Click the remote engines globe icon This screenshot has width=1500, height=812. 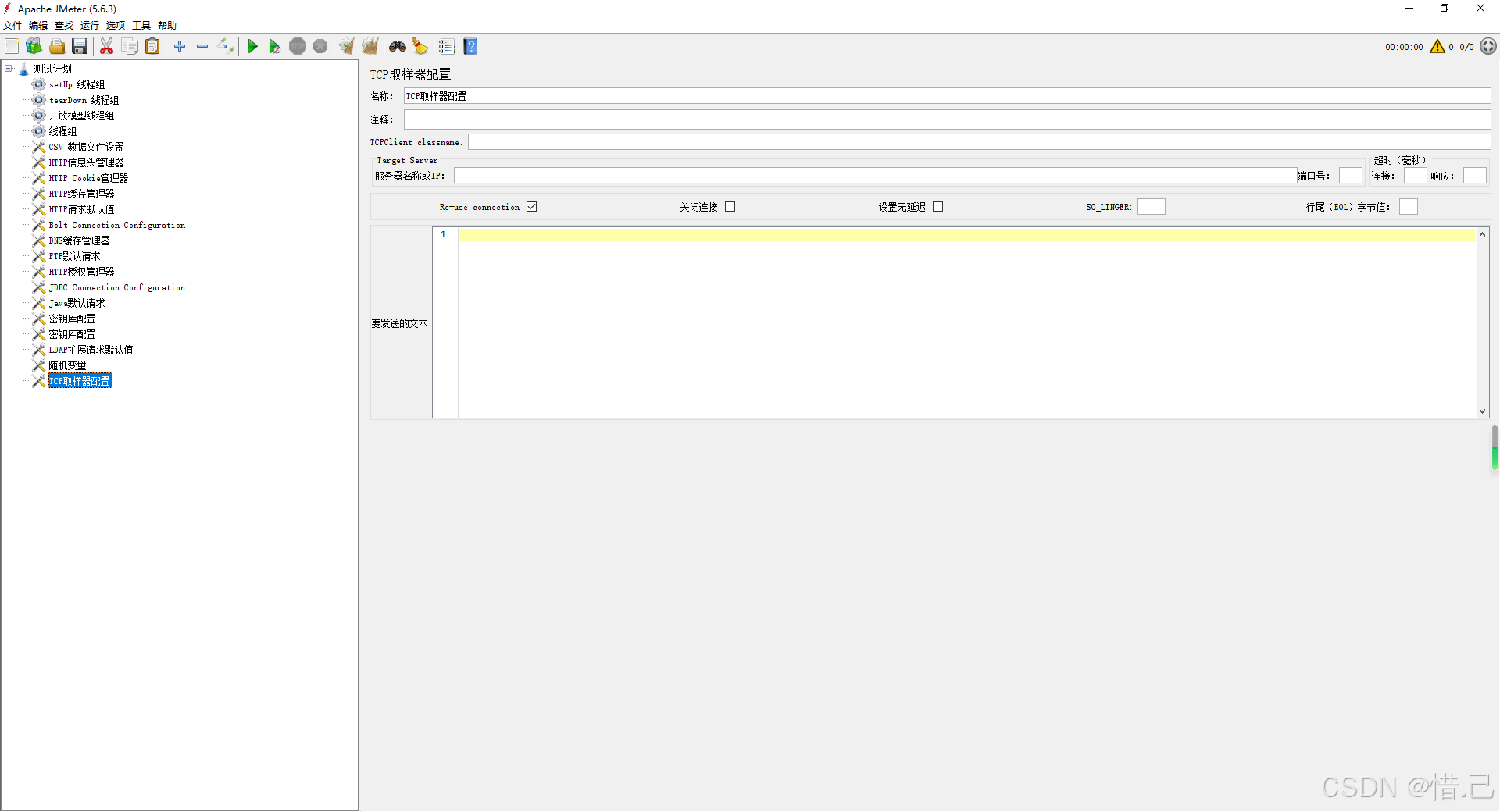(1488, 47)
